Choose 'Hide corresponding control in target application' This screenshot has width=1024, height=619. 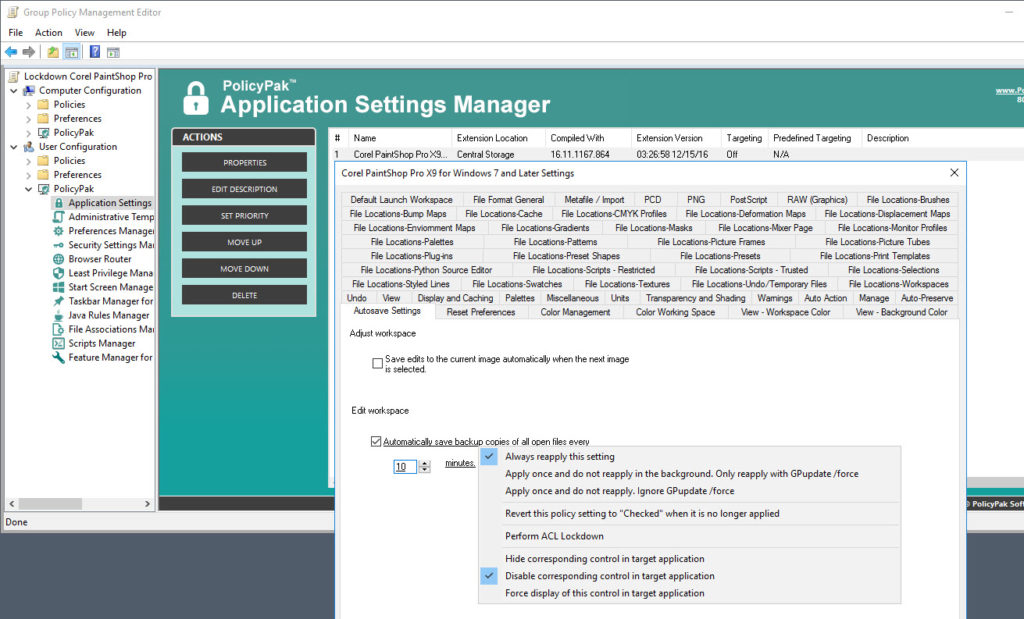click(x=690, y=559)
